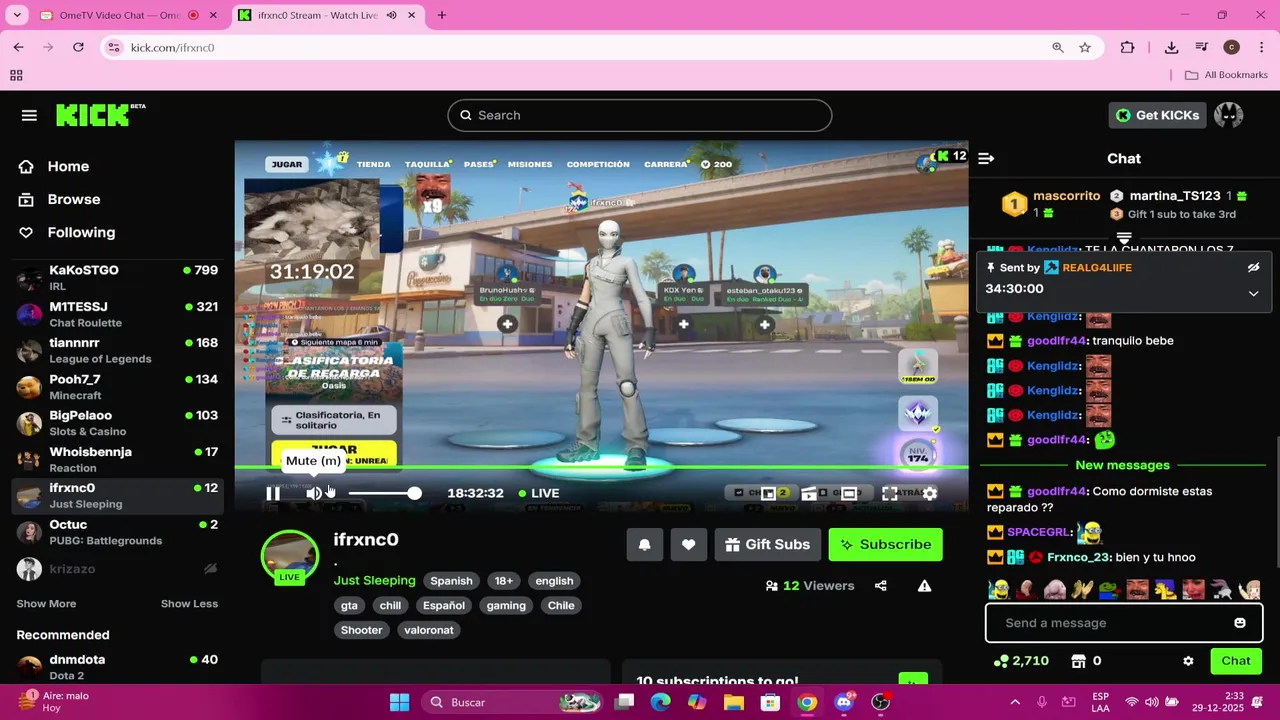Report the stream with warning icon
This screenshot has width=1280, height=720.
point(924,586)
